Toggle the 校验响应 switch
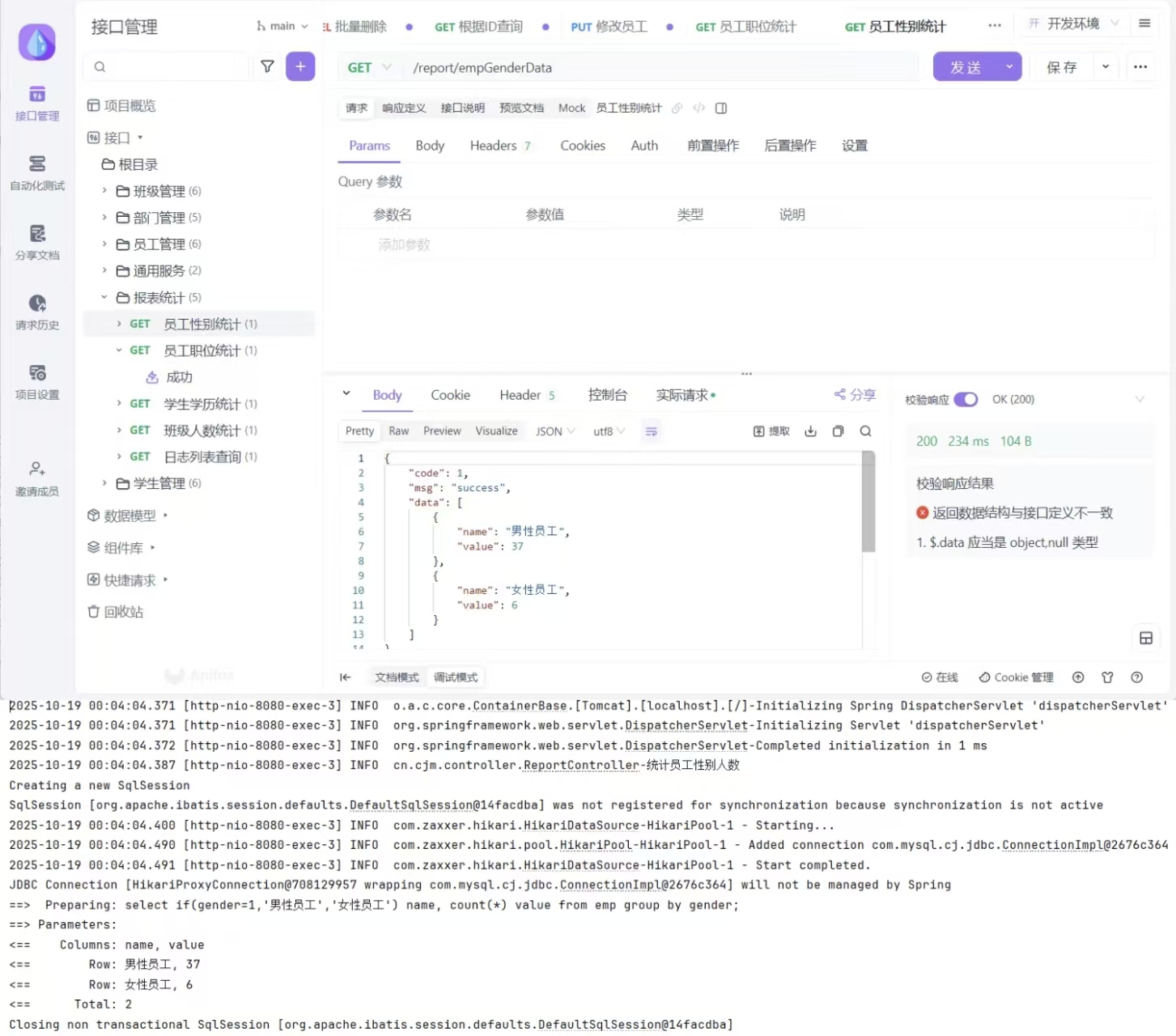The width and height of the screenshot is (1176, 1036). tap(966, 400)
